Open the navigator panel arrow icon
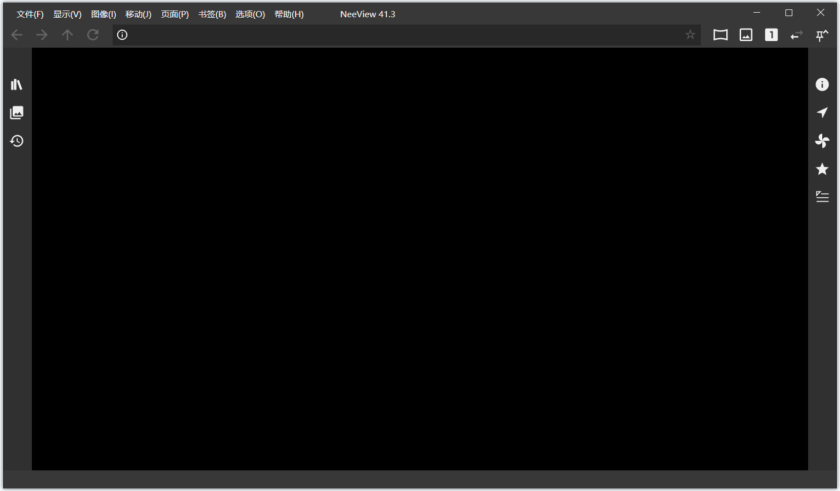The image size is (840, 491). point(822,112)
